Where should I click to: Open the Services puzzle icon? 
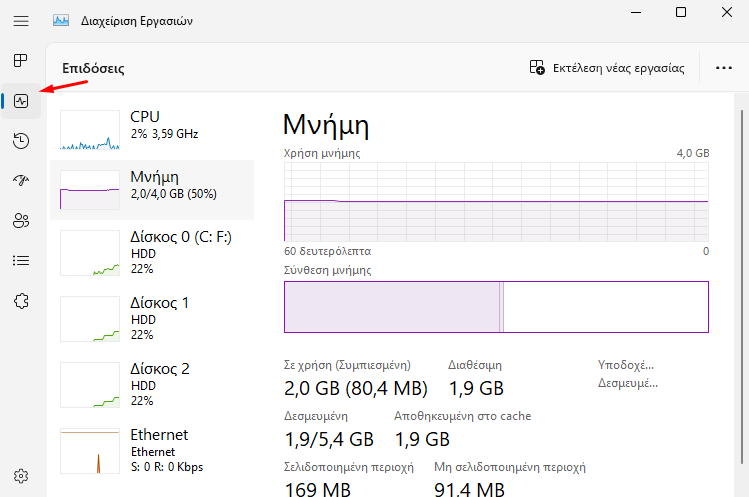point(21,301)
